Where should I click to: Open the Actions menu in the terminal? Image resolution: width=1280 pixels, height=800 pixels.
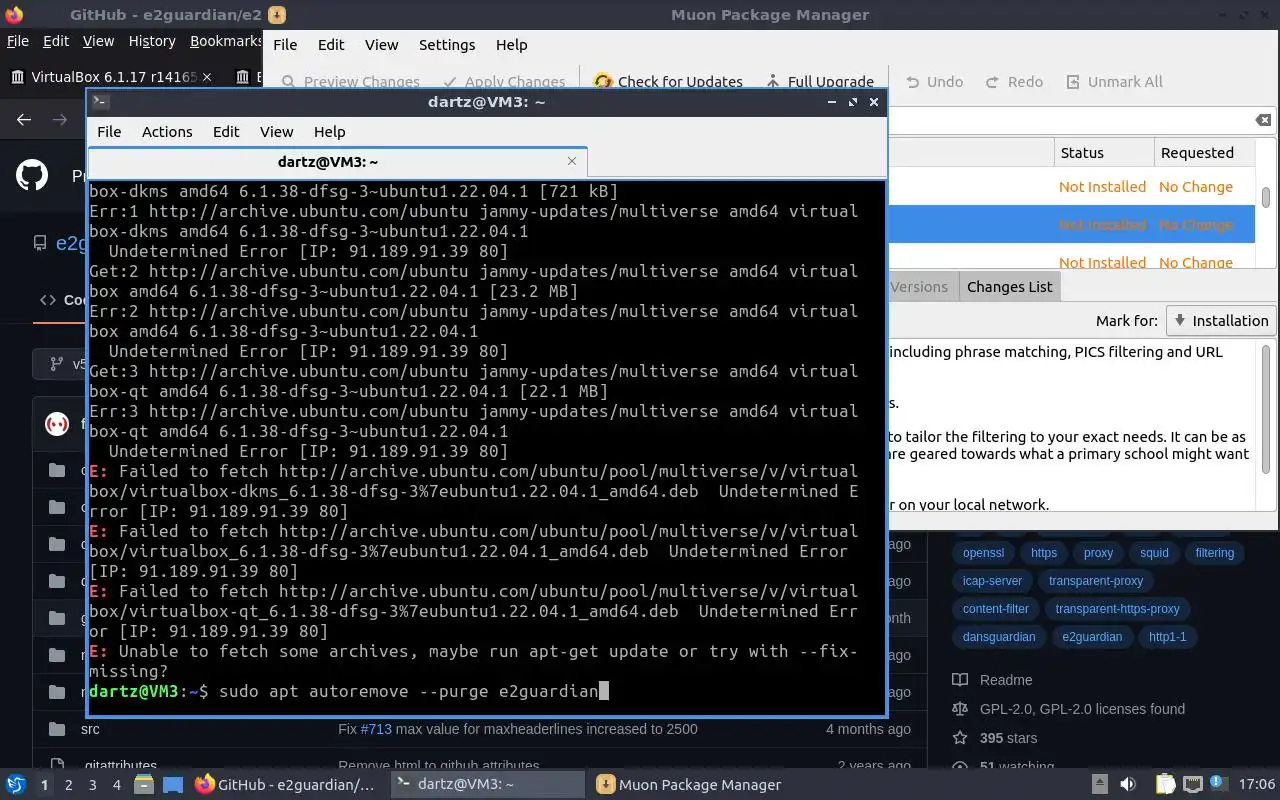pos(167,131)
